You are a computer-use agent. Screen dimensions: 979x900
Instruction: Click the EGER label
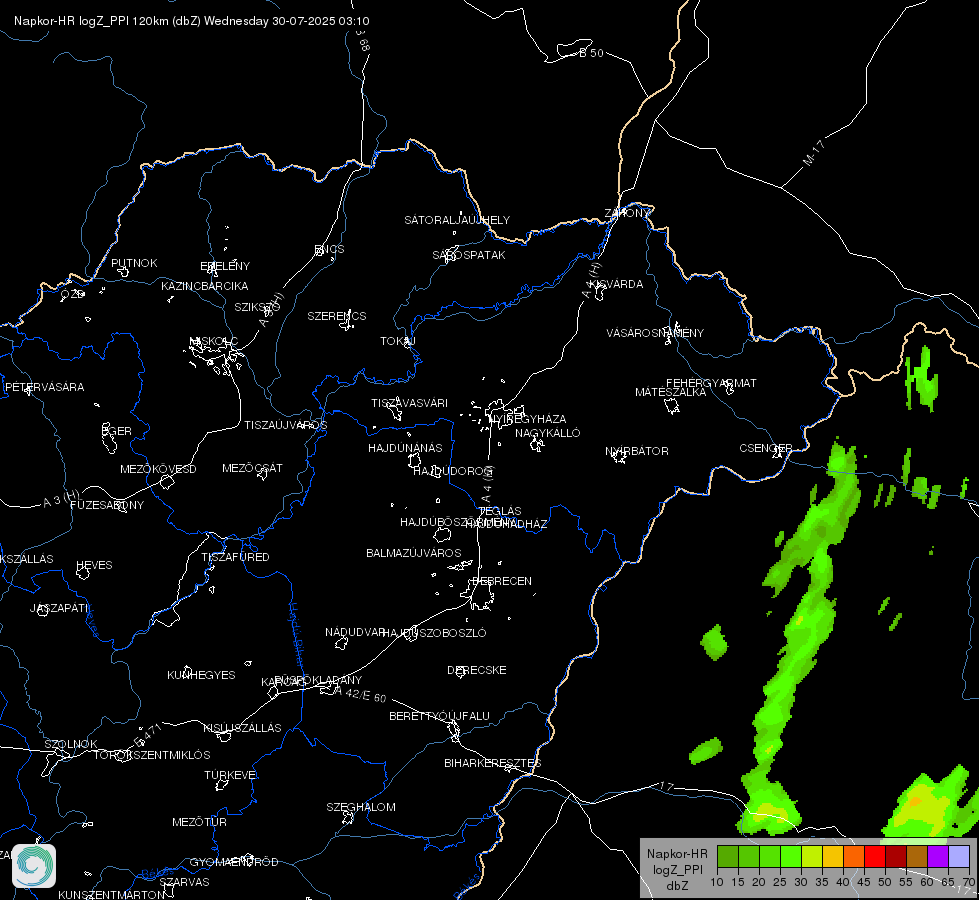coord(117,431)
